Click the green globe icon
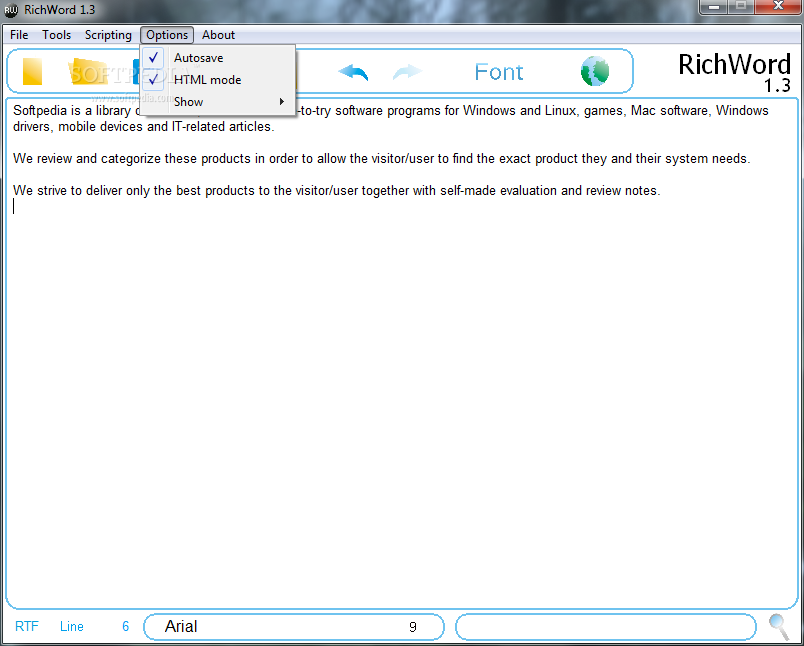Viewport: 804px width, 646px height. (595, 71)
